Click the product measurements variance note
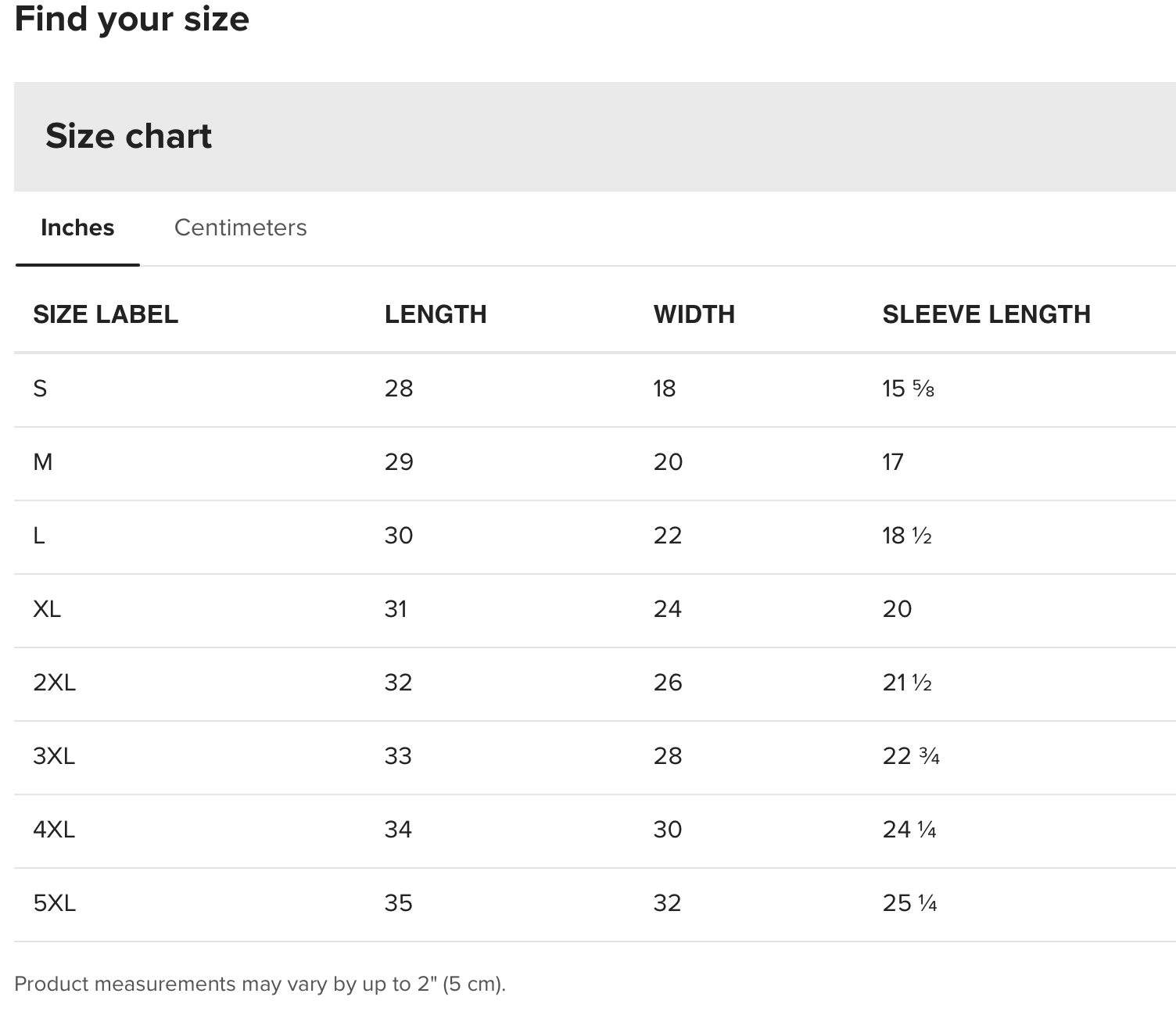This screenshot has height=1015, width=1176. point(260,984)
